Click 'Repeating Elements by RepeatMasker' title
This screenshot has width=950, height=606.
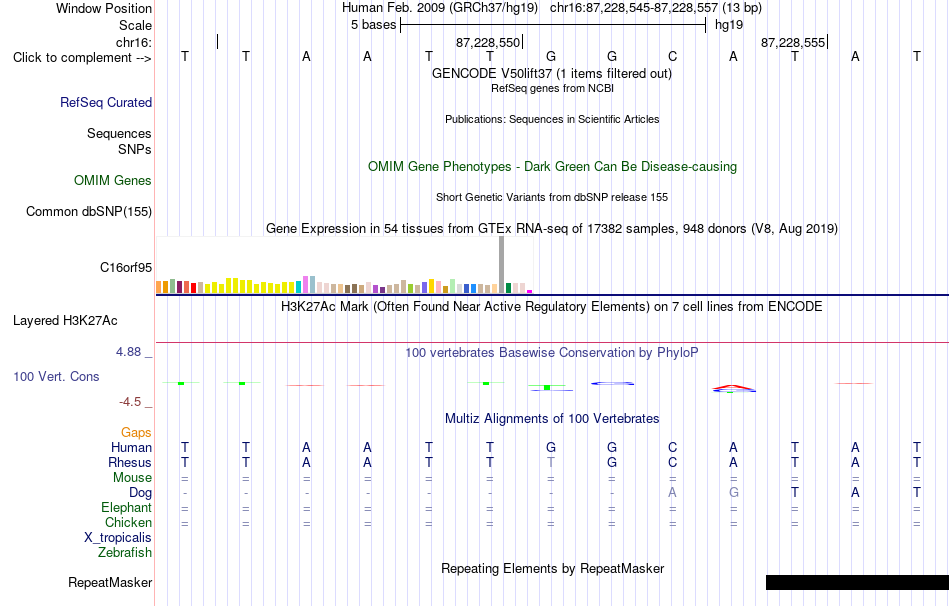(553, 569)
